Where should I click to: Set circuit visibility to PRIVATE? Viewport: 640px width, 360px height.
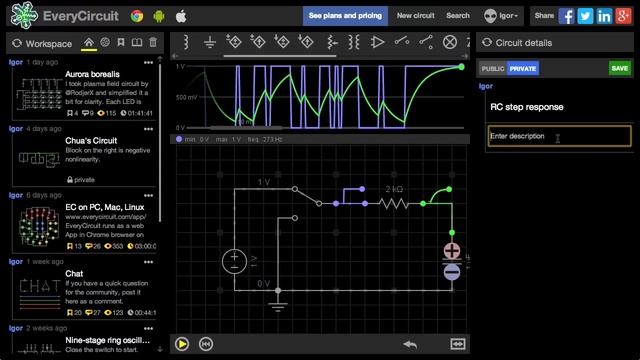(x=523, y=69)
